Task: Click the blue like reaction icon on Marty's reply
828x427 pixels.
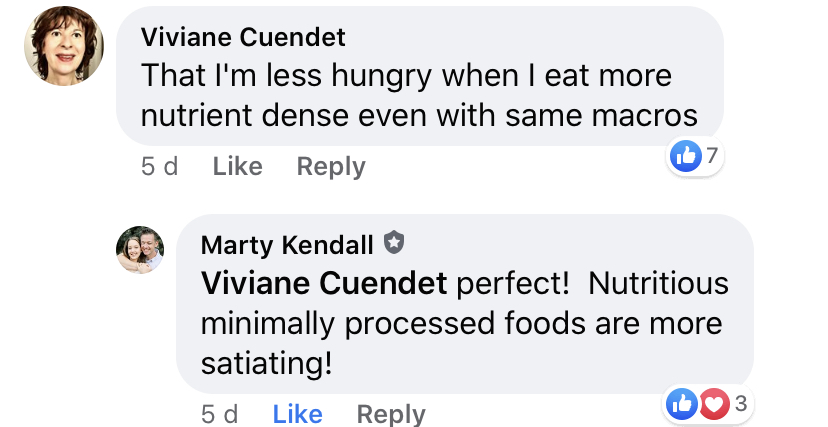Action: [682, 403]
